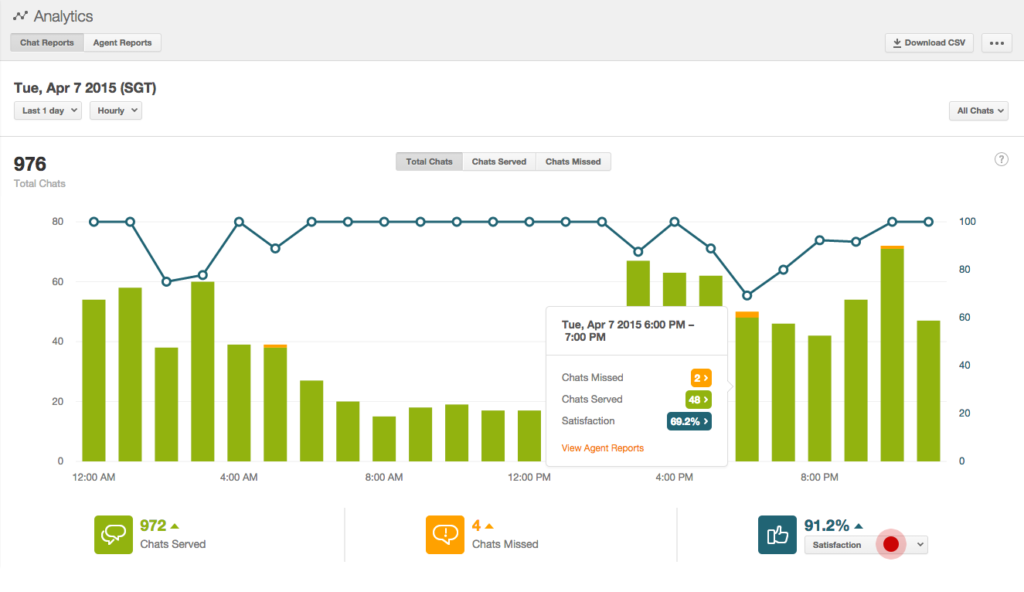This screenshot has height=592, width=1024.
Task: Click the green Chats Served bubble icon
Action: (113, 534)
